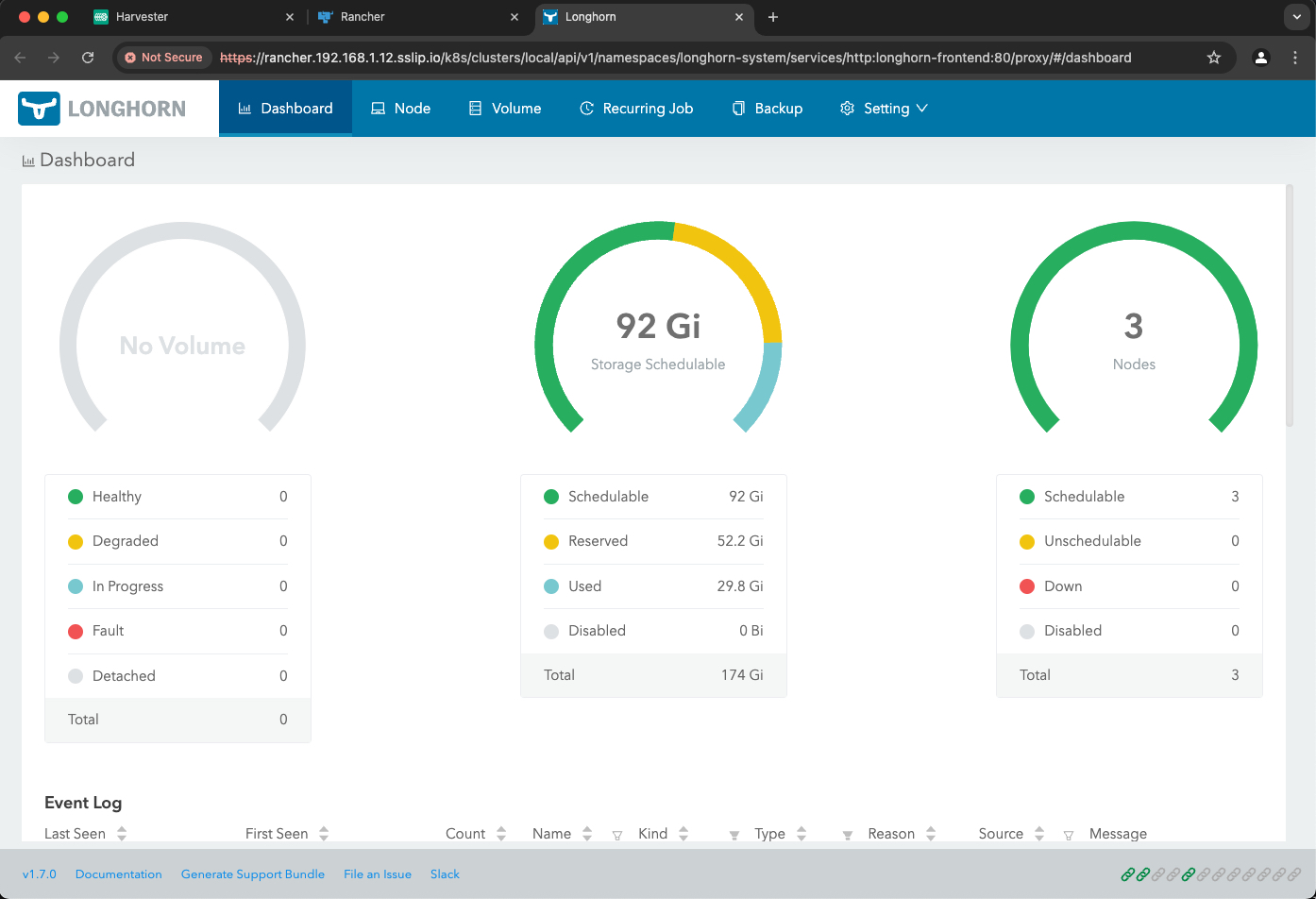Viewport: 1316px width, 899px height.
Task: Open the Chrome three-dot menu
Action: pos(1295,58)
